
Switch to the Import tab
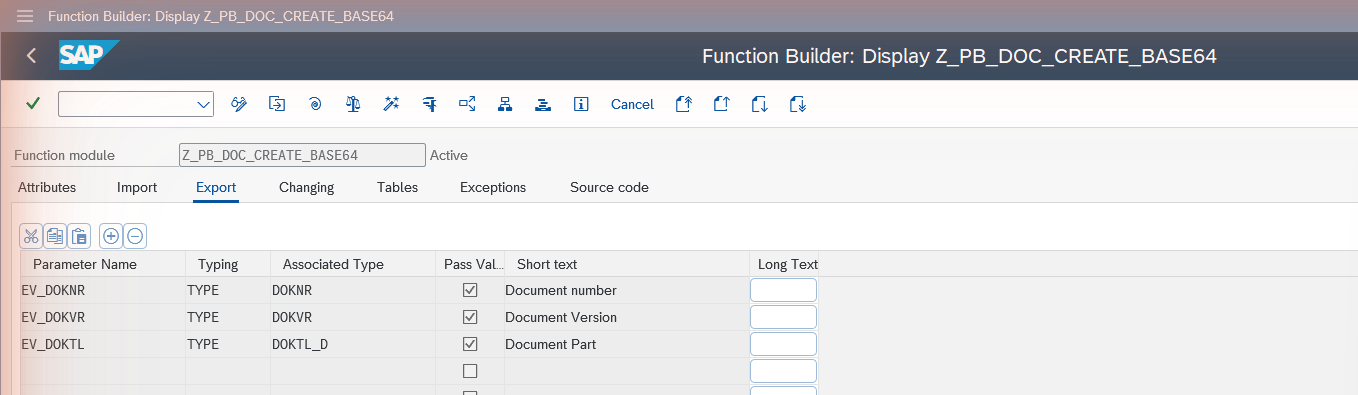[137, 187]
